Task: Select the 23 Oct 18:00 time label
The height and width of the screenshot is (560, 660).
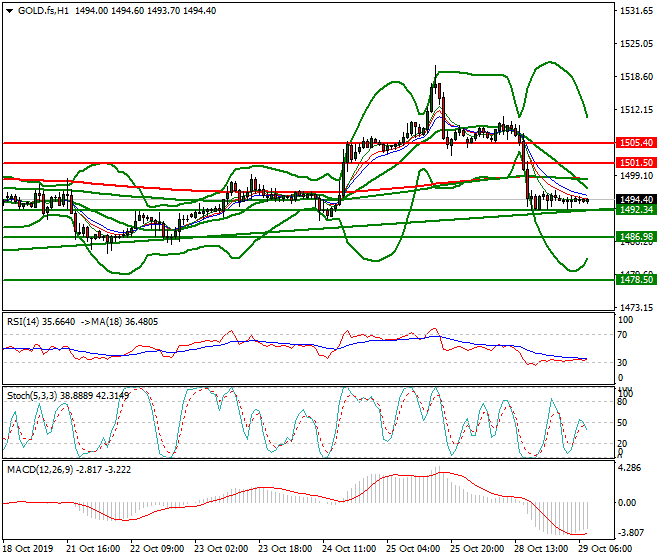Action: [285, 549]
